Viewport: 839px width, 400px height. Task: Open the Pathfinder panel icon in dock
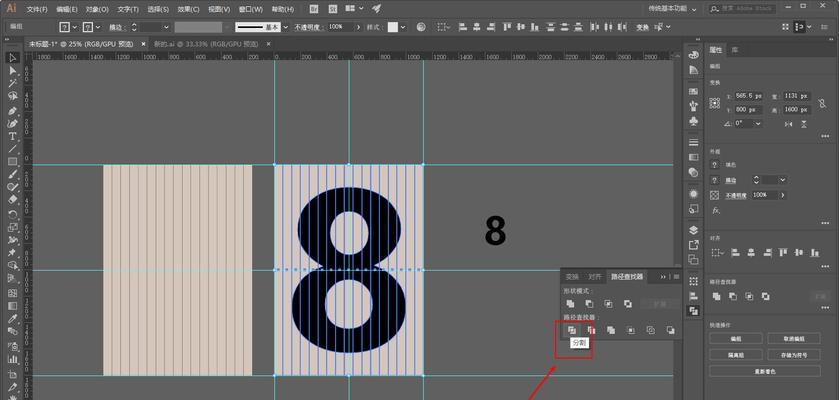pyautogui.click(x=693, y=310)
